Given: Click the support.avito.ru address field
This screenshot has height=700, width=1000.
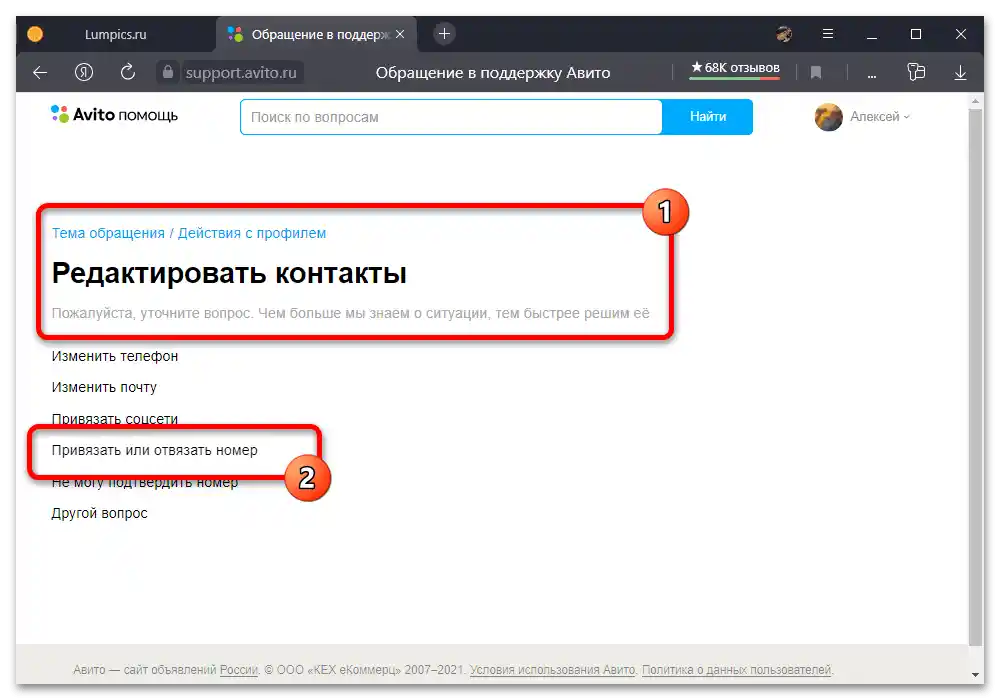Looking at the screenshot, I should click(241, 73).
